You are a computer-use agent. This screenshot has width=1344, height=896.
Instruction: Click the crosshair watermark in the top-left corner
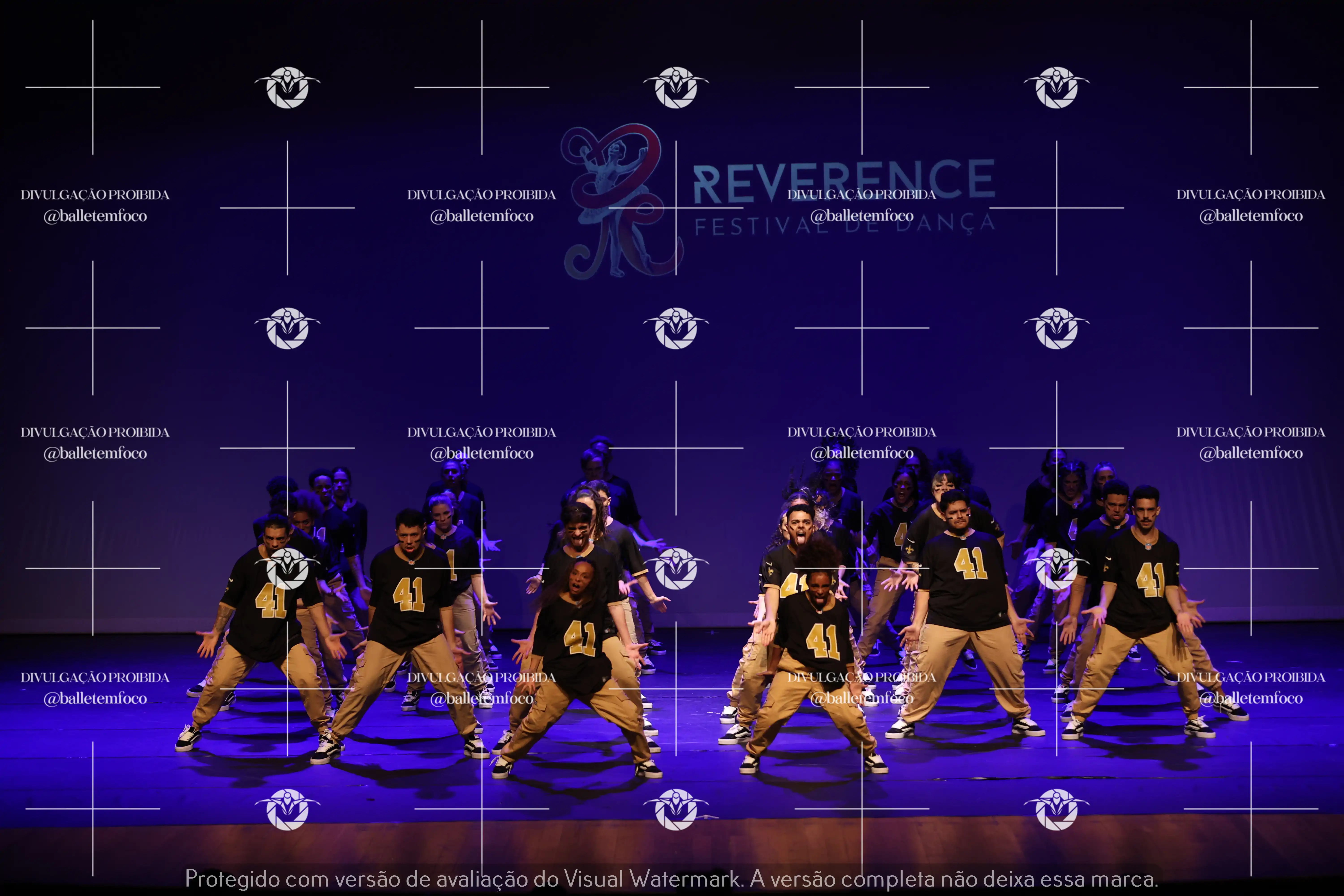[x=93, y=87]
